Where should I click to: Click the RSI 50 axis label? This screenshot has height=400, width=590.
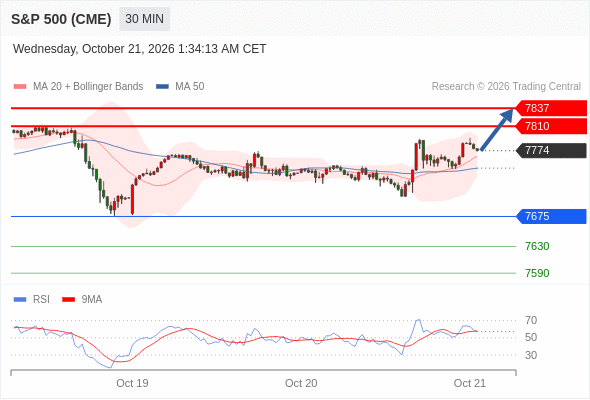[x=531, y=337]
